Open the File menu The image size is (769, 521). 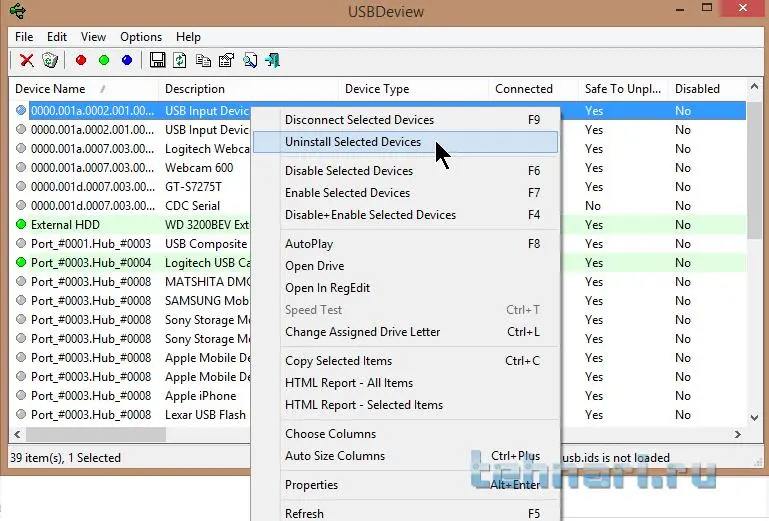click(x=24, y=37)
